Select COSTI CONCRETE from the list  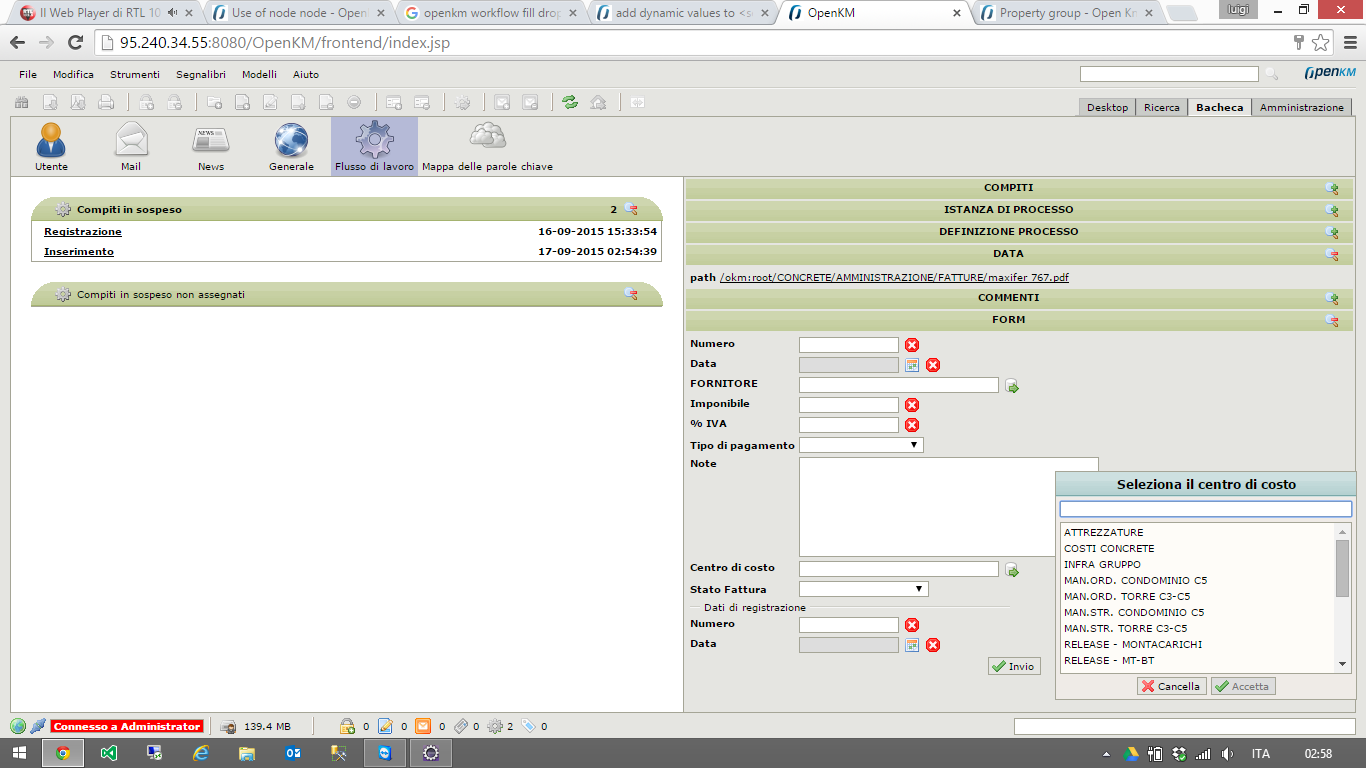[1109, 549]
